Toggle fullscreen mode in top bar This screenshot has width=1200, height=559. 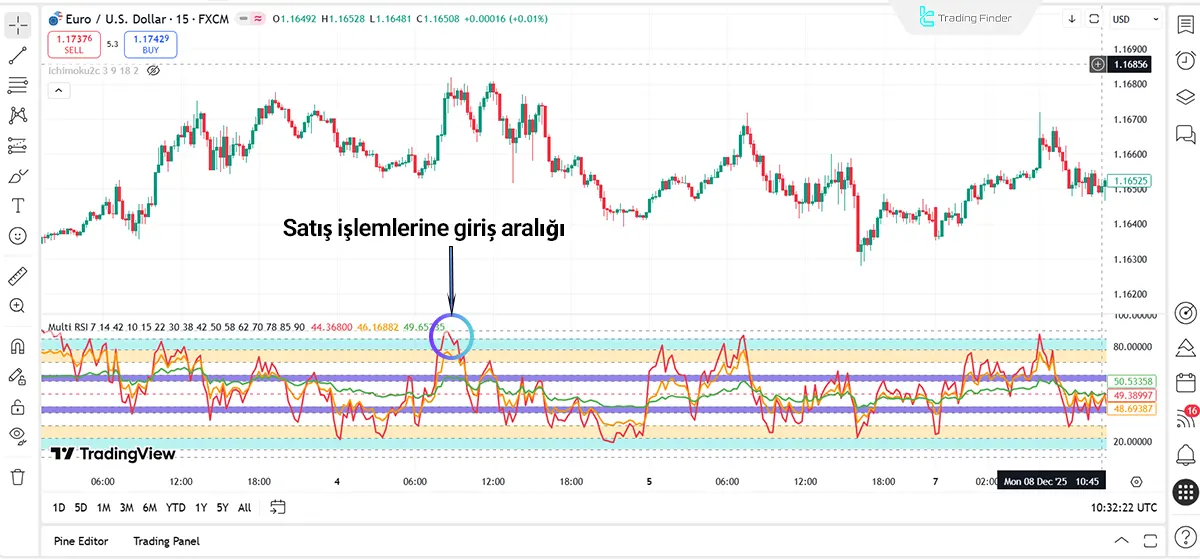click(x=1096, y=19)
